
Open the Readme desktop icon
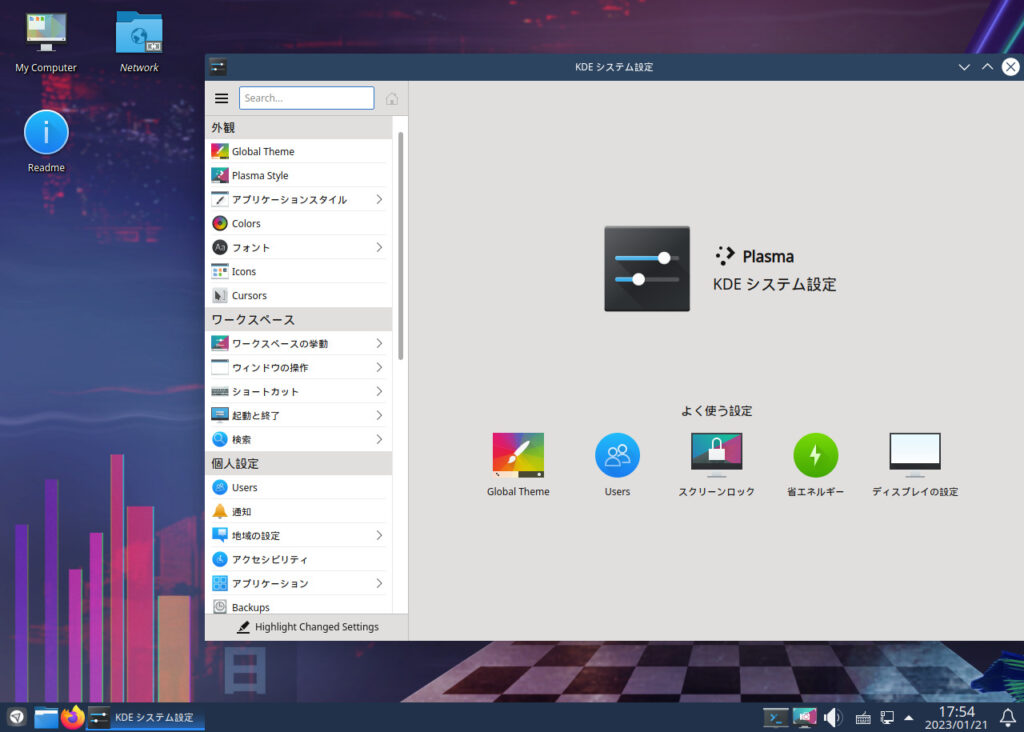coord(46,133)
